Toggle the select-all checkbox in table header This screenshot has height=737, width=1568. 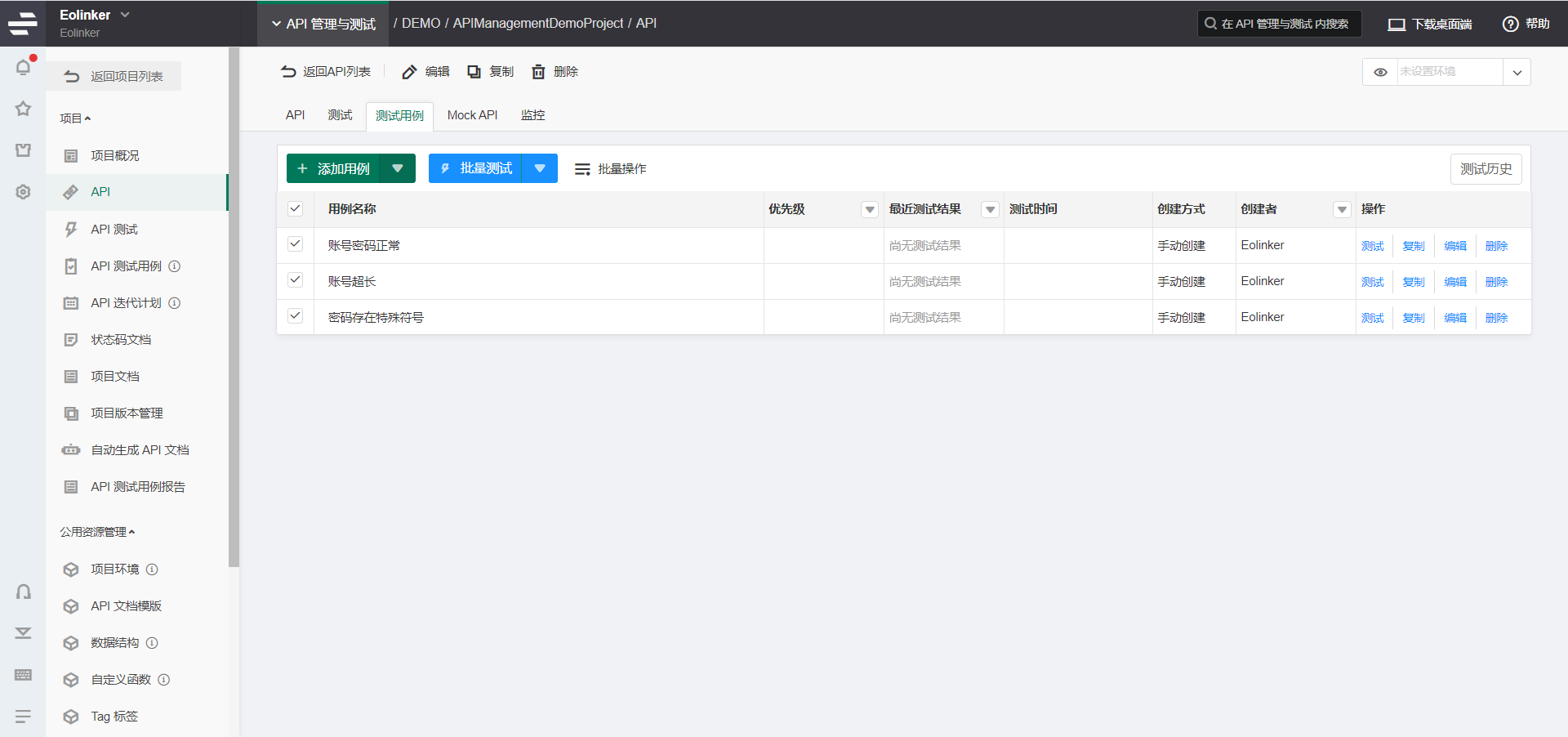click(x=296, y=208)
